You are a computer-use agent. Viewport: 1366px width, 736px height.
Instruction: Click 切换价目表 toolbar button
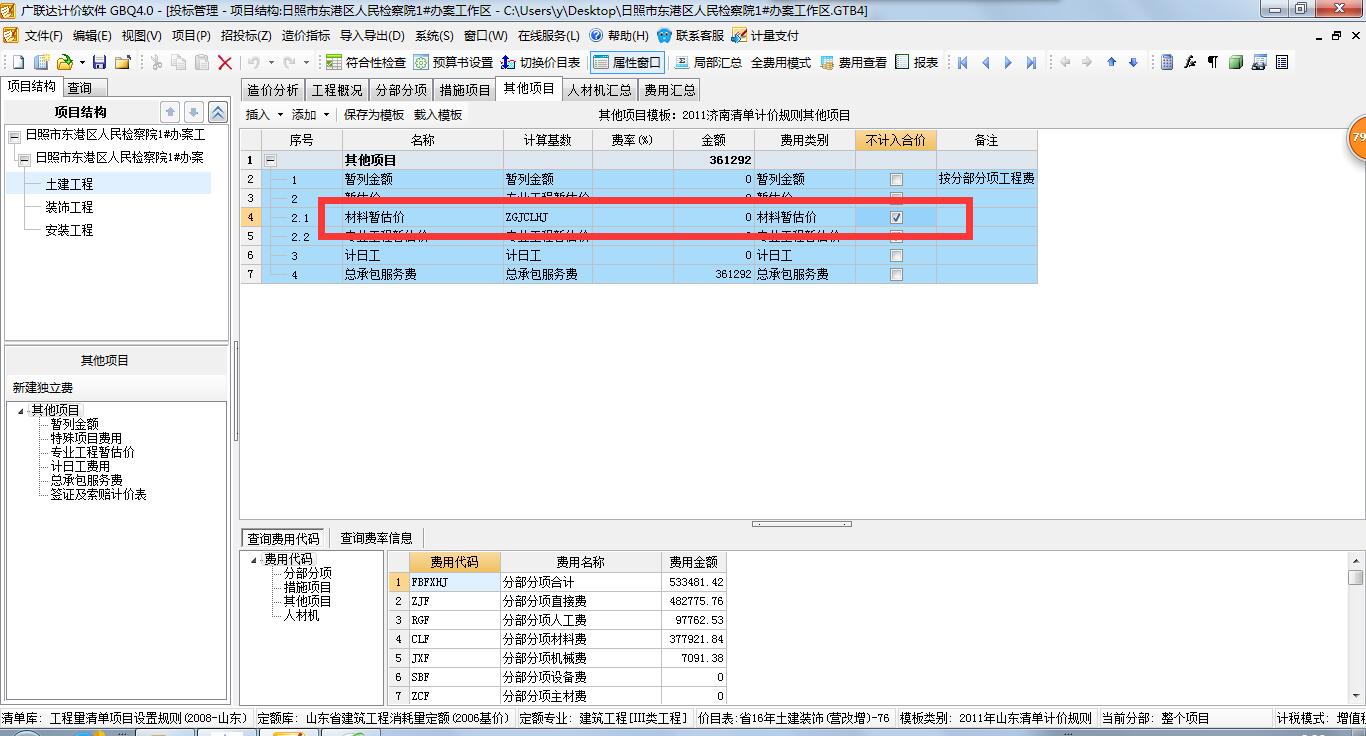point(541,62)
